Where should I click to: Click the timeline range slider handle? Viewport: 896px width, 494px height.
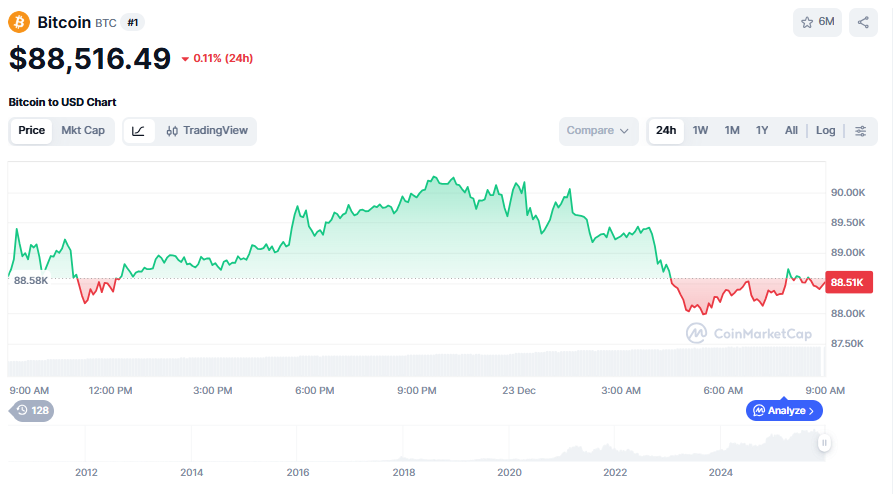click(824, 443)
